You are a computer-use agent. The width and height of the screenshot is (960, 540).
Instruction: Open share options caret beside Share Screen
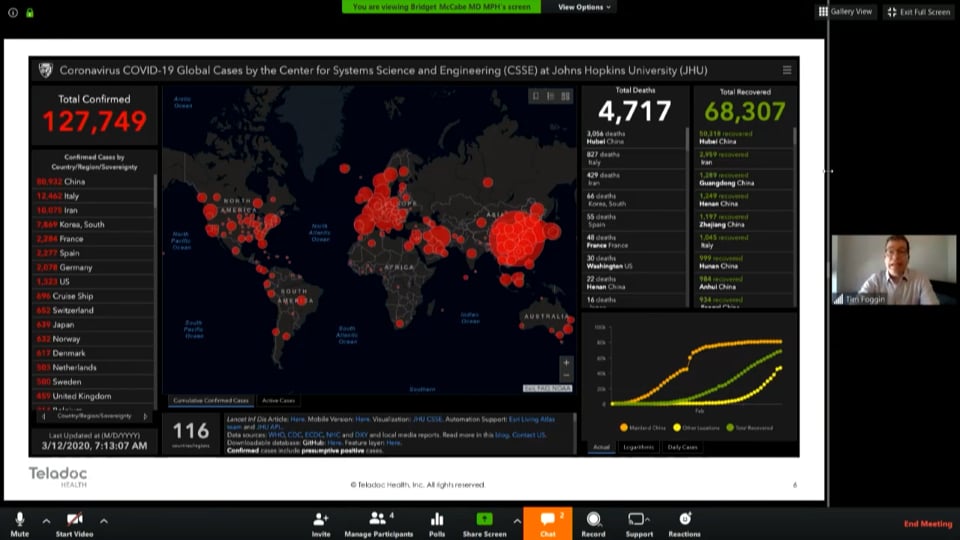pyautogui.click(x=517, y=521)
